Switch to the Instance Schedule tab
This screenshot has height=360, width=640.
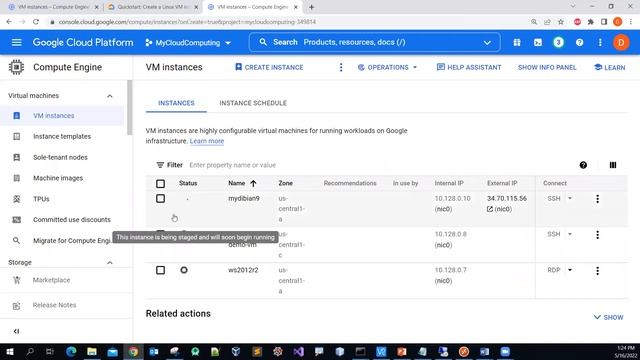point(253,103)
